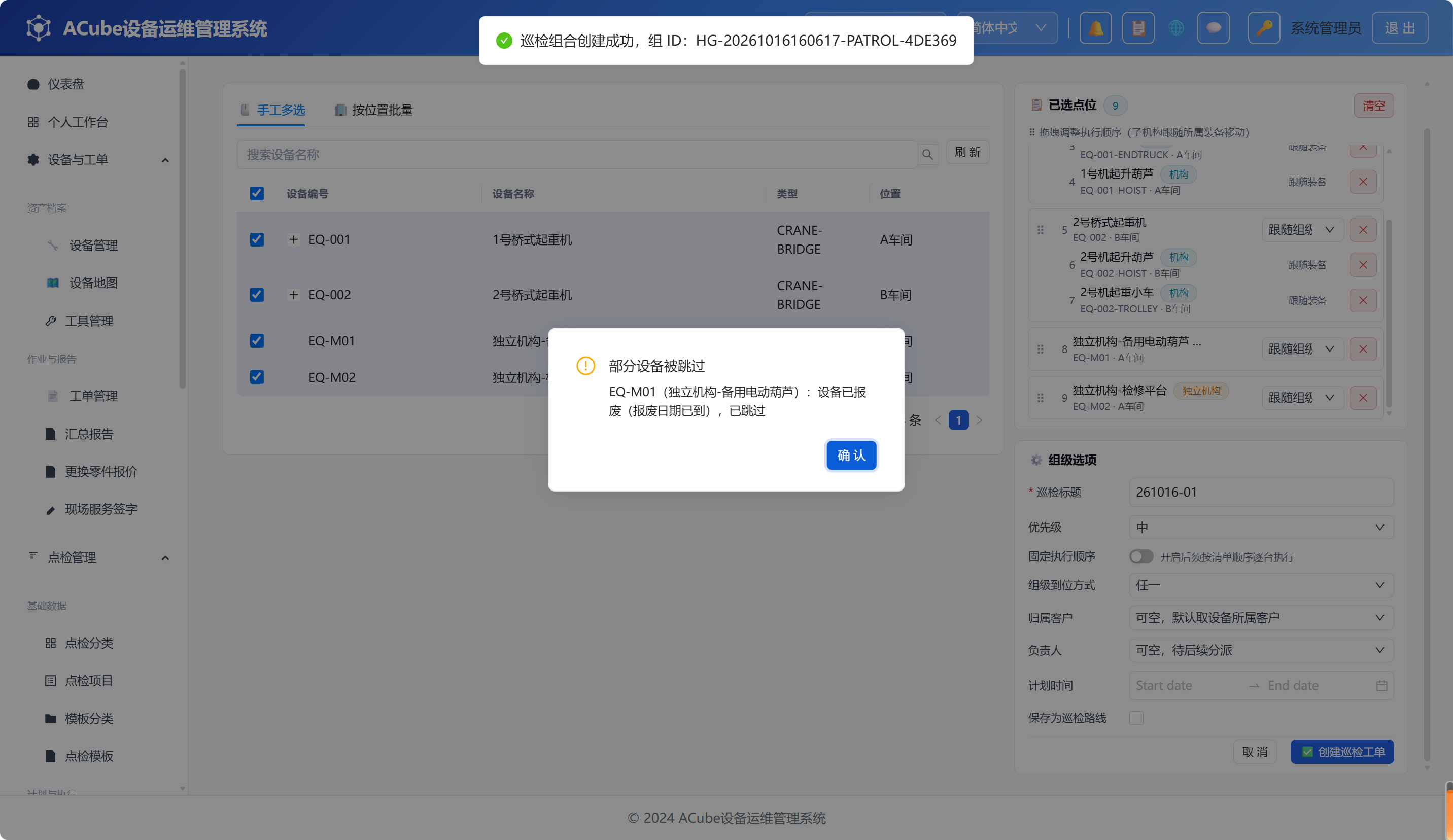This screenshot has height=840, width=1453.
Task: Toggle the select-all header checkbox
Action: [257, 193]
